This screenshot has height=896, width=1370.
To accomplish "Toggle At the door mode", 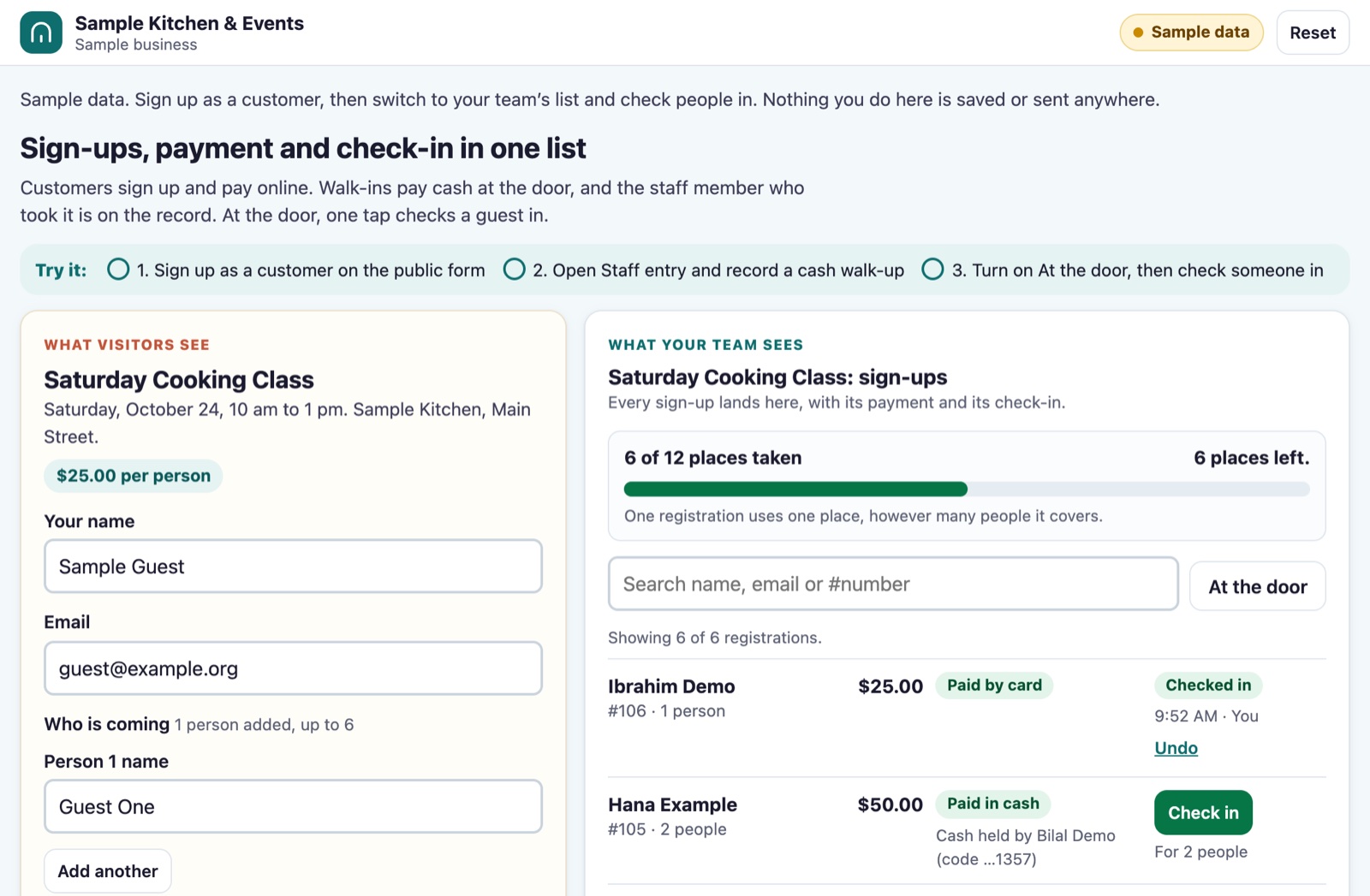I will [x=1258, y=586].
